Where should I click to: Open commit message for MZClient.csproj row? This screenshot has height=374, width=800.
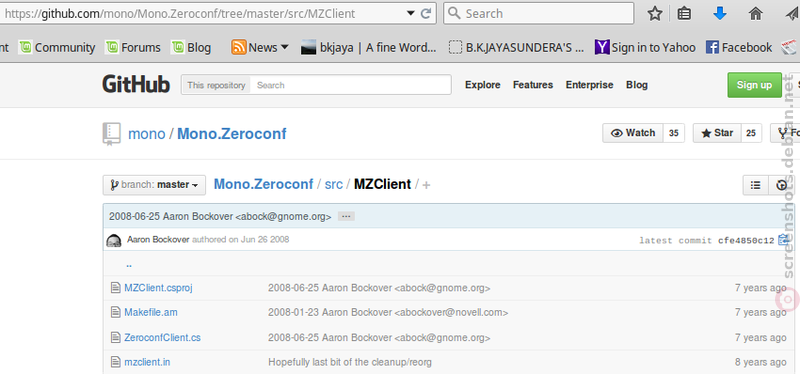pos(379,288)
